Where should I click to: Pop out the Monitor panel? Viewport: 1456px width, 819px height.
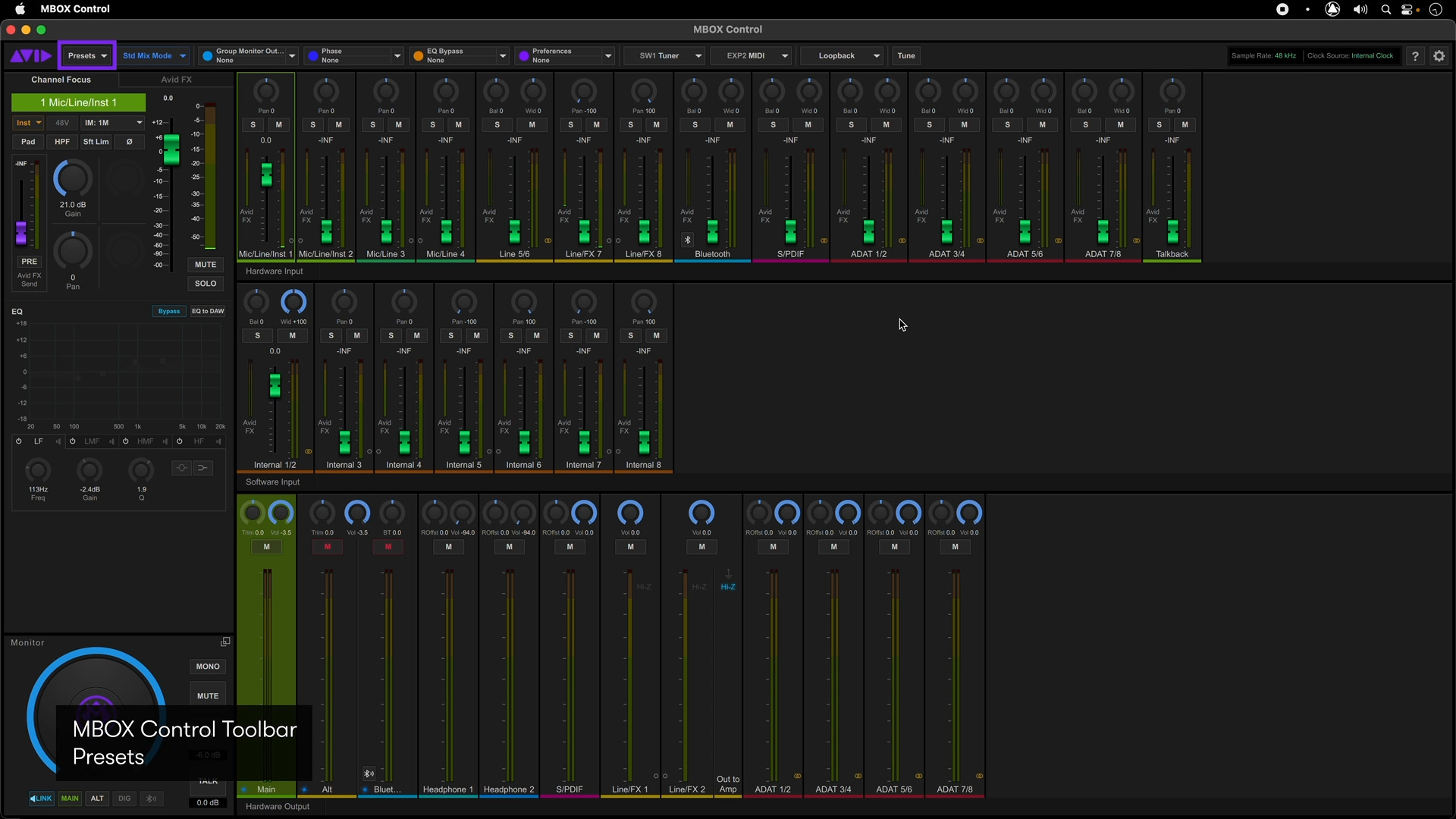click(225, 642)
